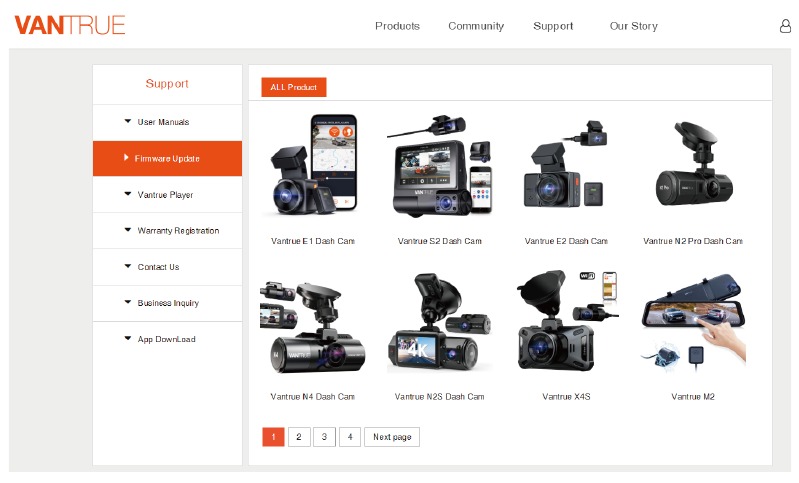Open Vantrue S2 Dash Cam image

point(440,166)
